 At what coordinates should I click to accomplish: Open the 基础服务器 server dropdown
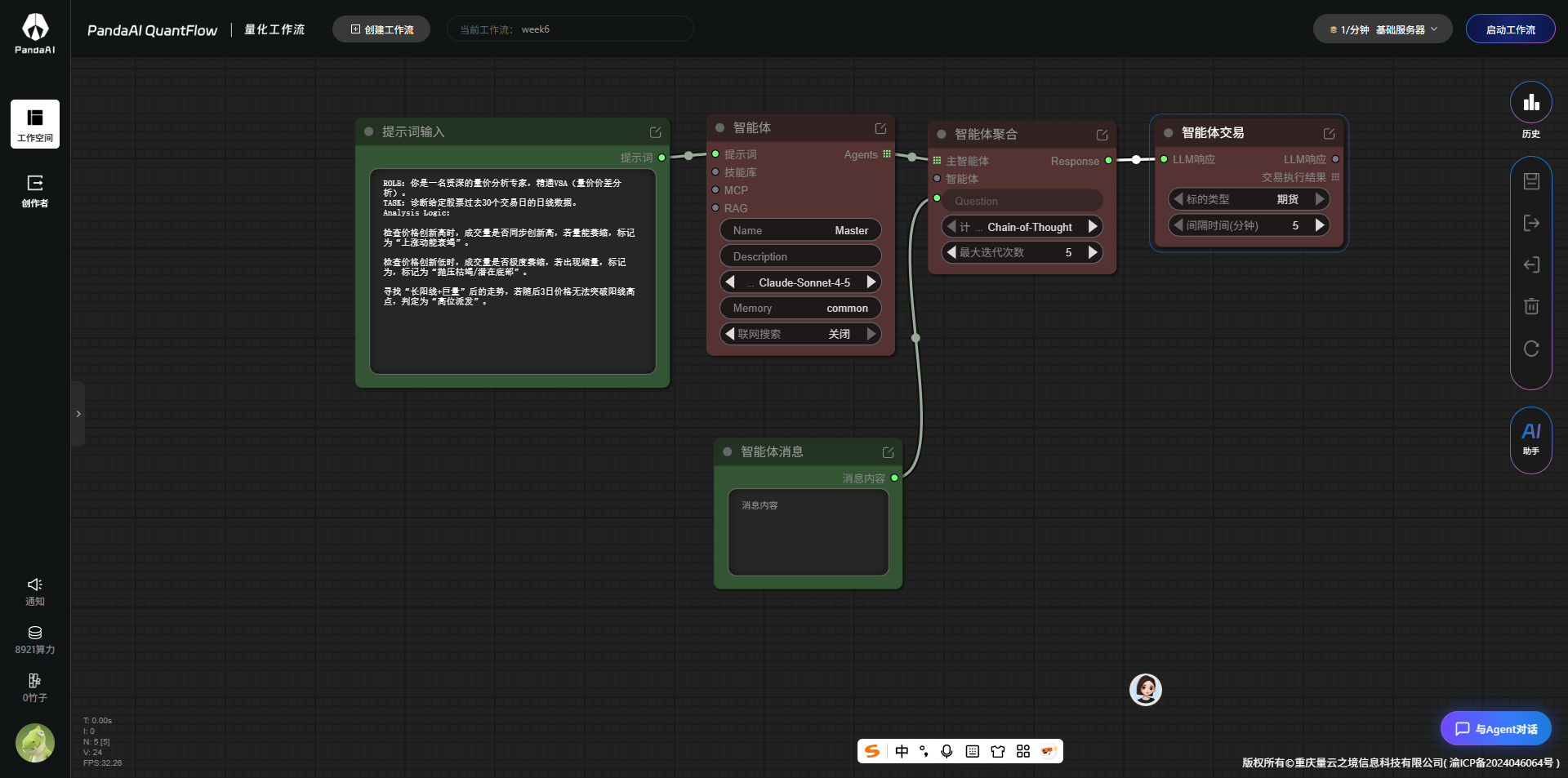click(1382, 29)
